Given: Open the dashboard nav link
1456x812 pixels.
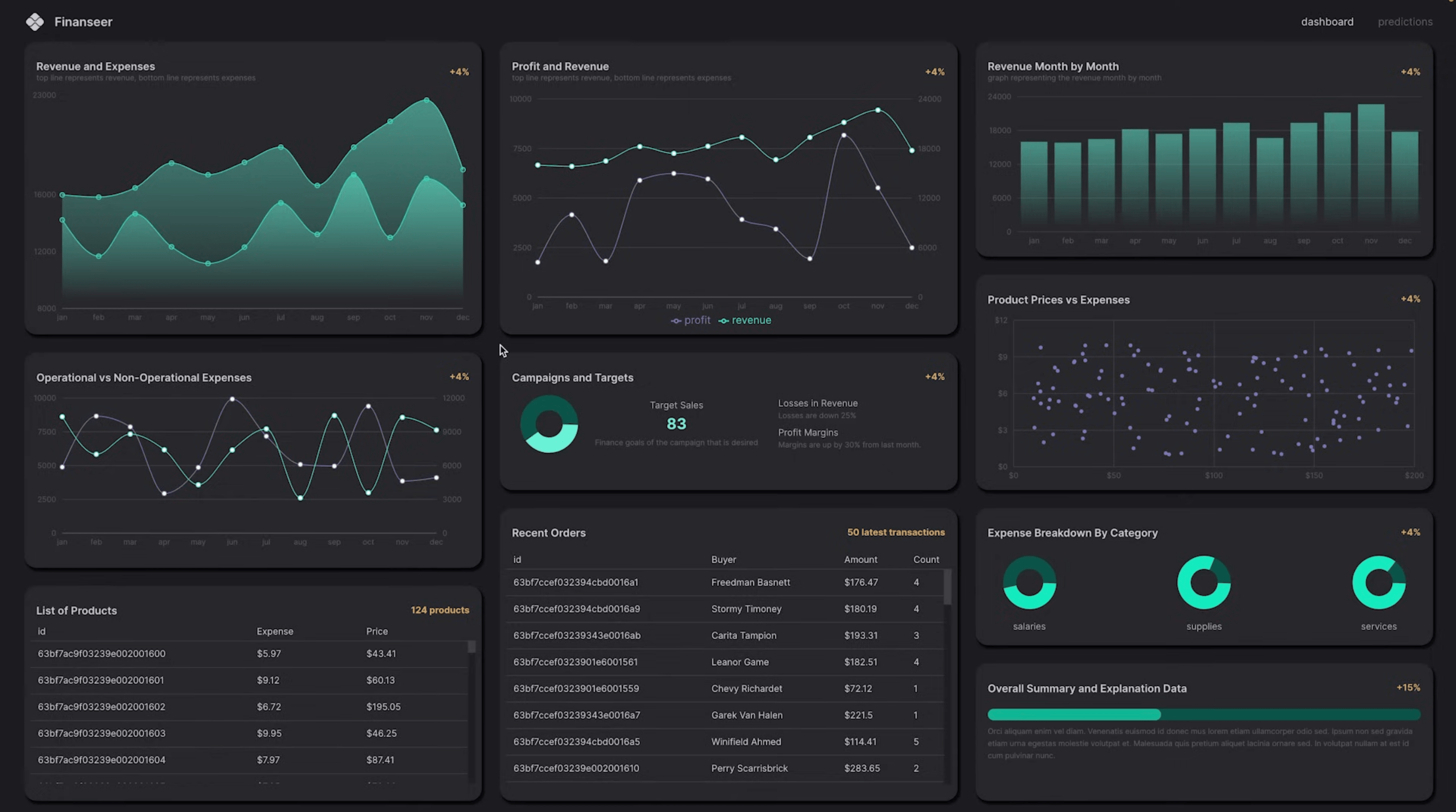Looking at the screenshot, I should coord(1327,22).
